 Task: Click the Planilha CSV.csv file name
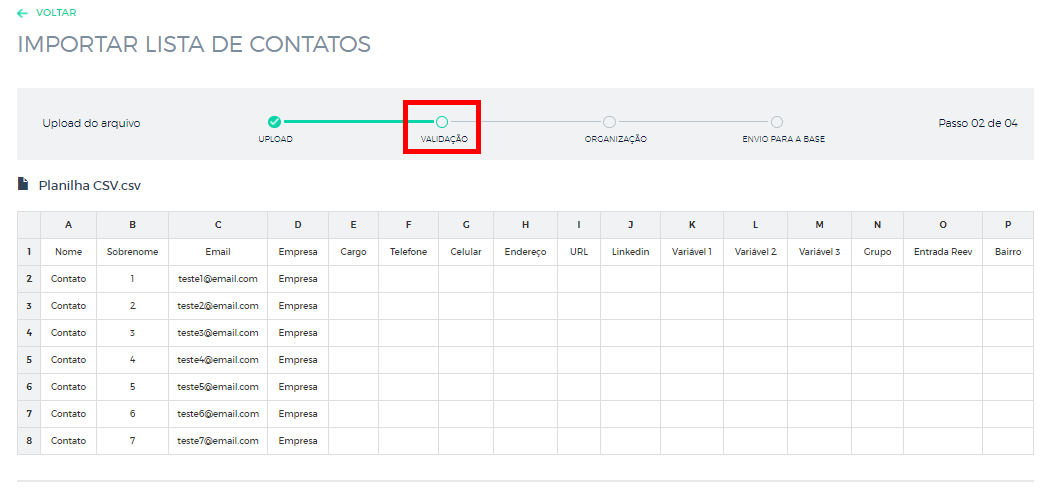(x=89, y=185)
